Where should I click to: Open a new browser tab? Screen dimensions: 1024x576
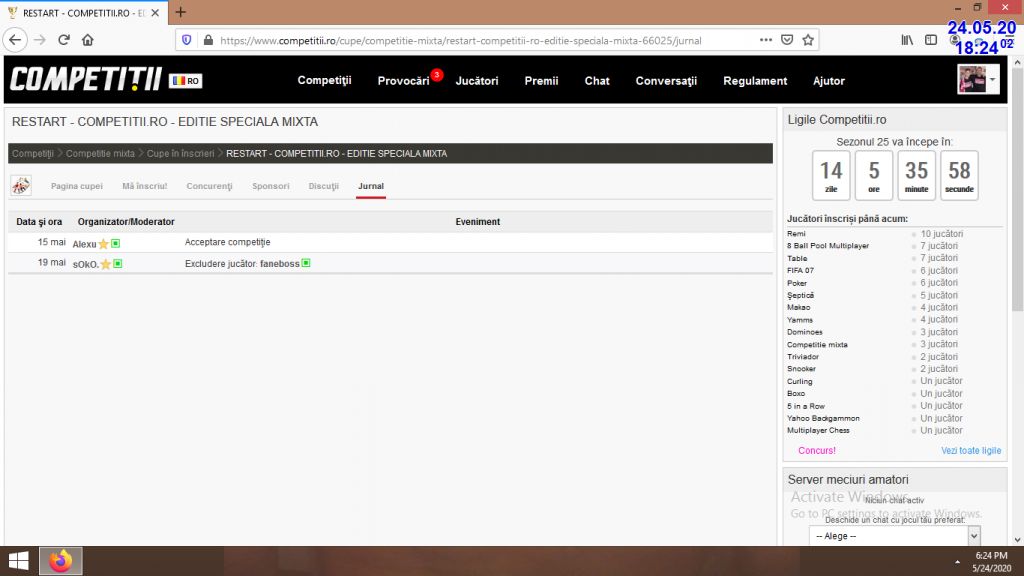181,13
